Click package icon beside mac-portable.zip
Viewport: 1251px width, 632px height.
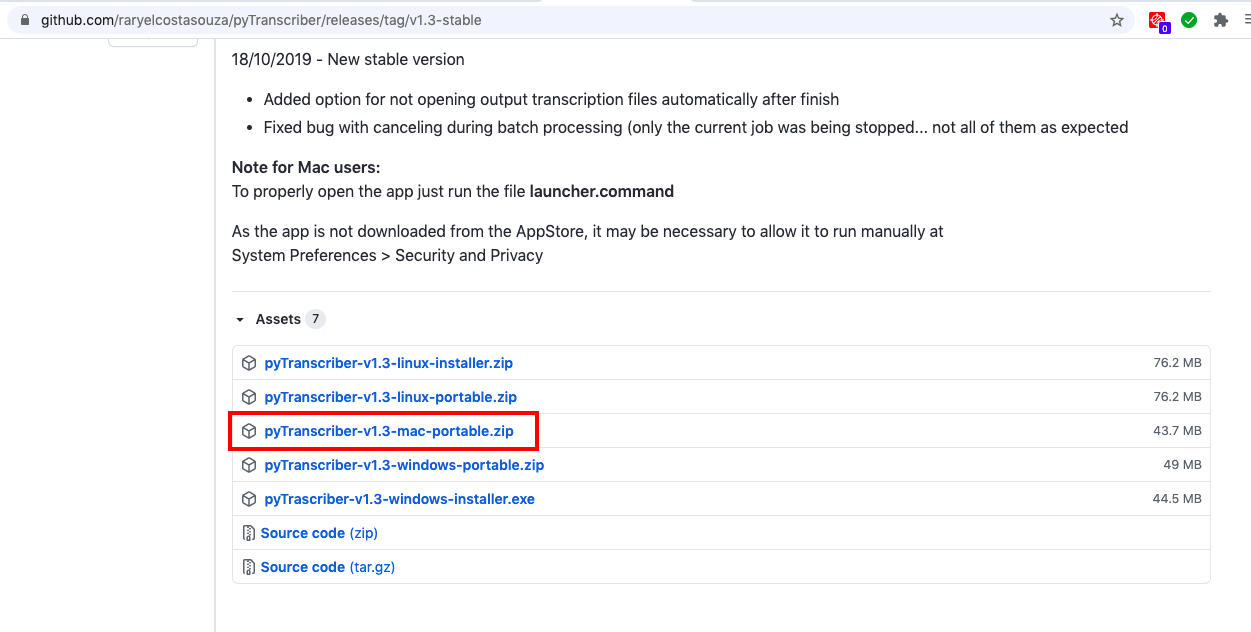[x=249, y=431]
